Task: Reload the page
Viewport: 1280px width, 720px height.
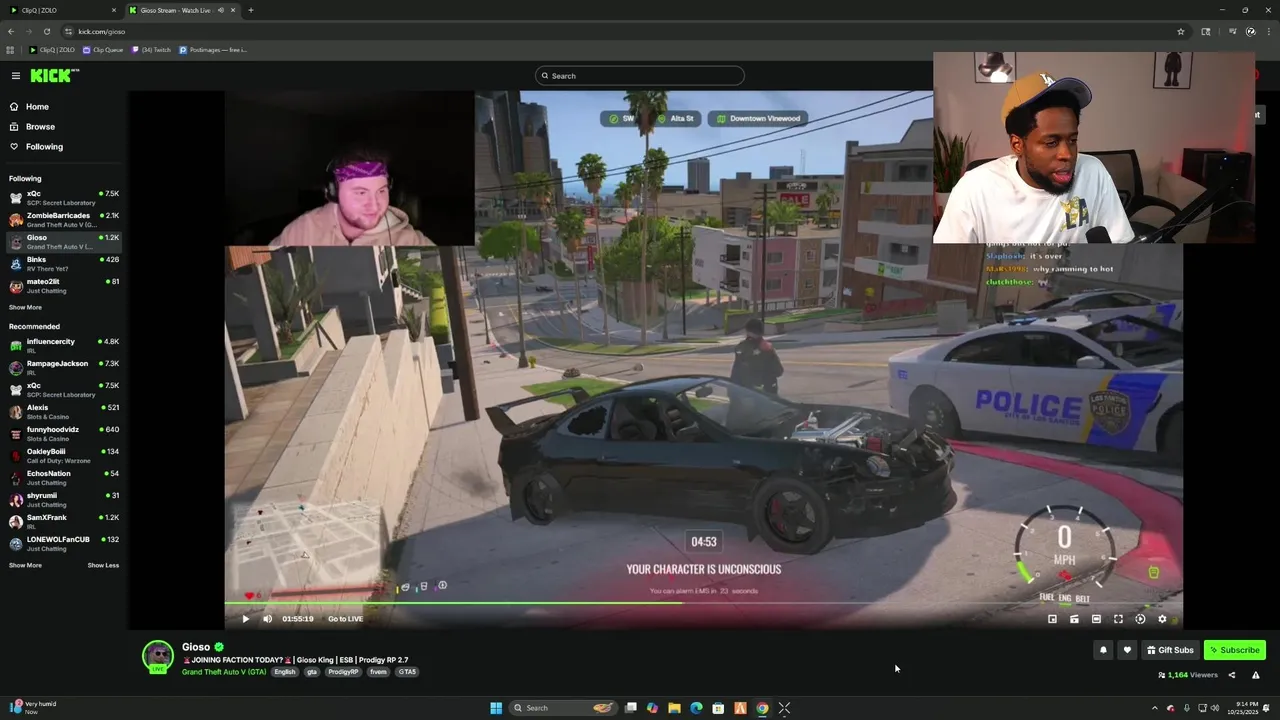Action: (46, 31)
